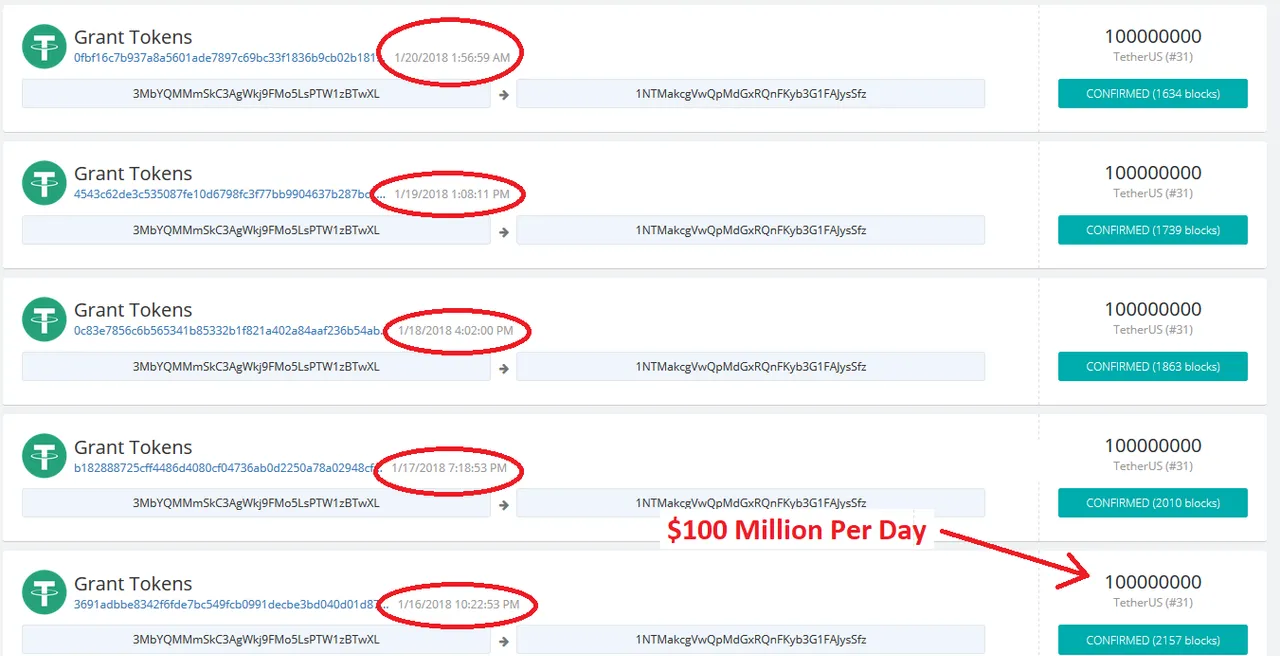Click the CONFIRMED (2010 blocks) button
The width and height of the screenshot is (1280, 656).
(x=1153, y=503)
